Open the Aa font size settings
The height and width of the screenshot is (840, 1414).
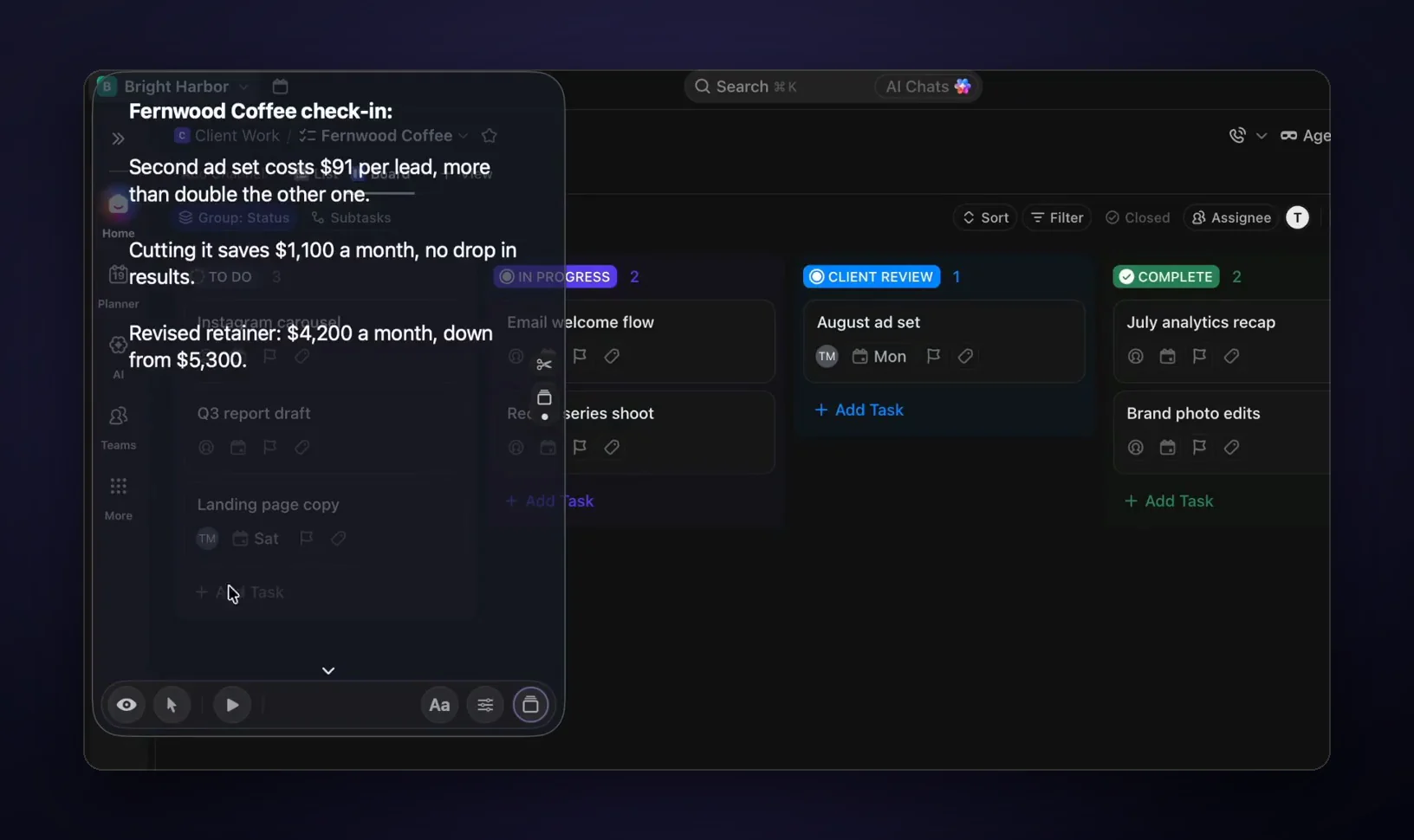(439, 705)
